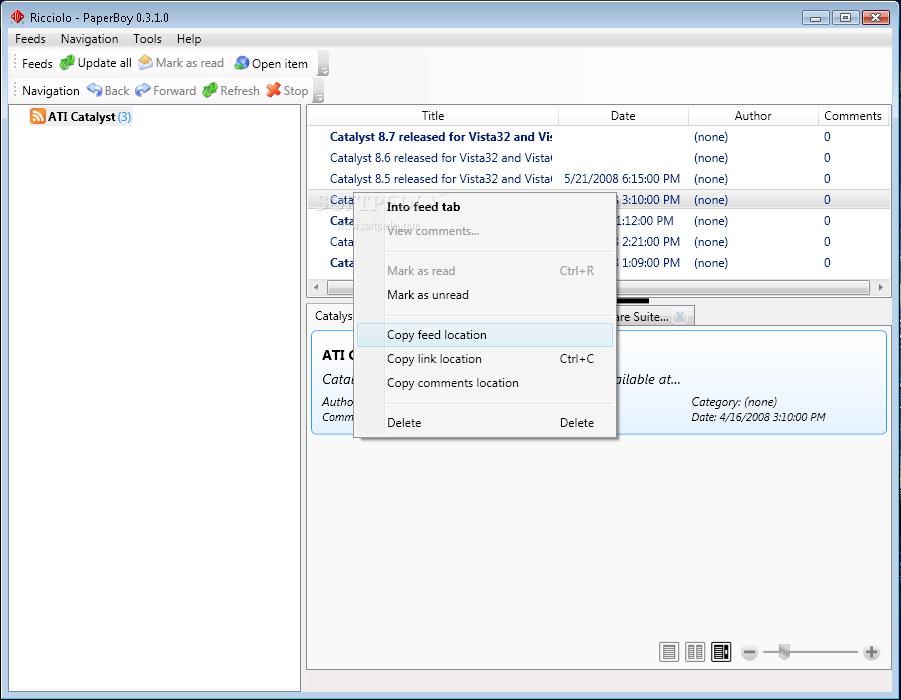Click the Update all green arrows icon
901x700 pixels.
67,63
